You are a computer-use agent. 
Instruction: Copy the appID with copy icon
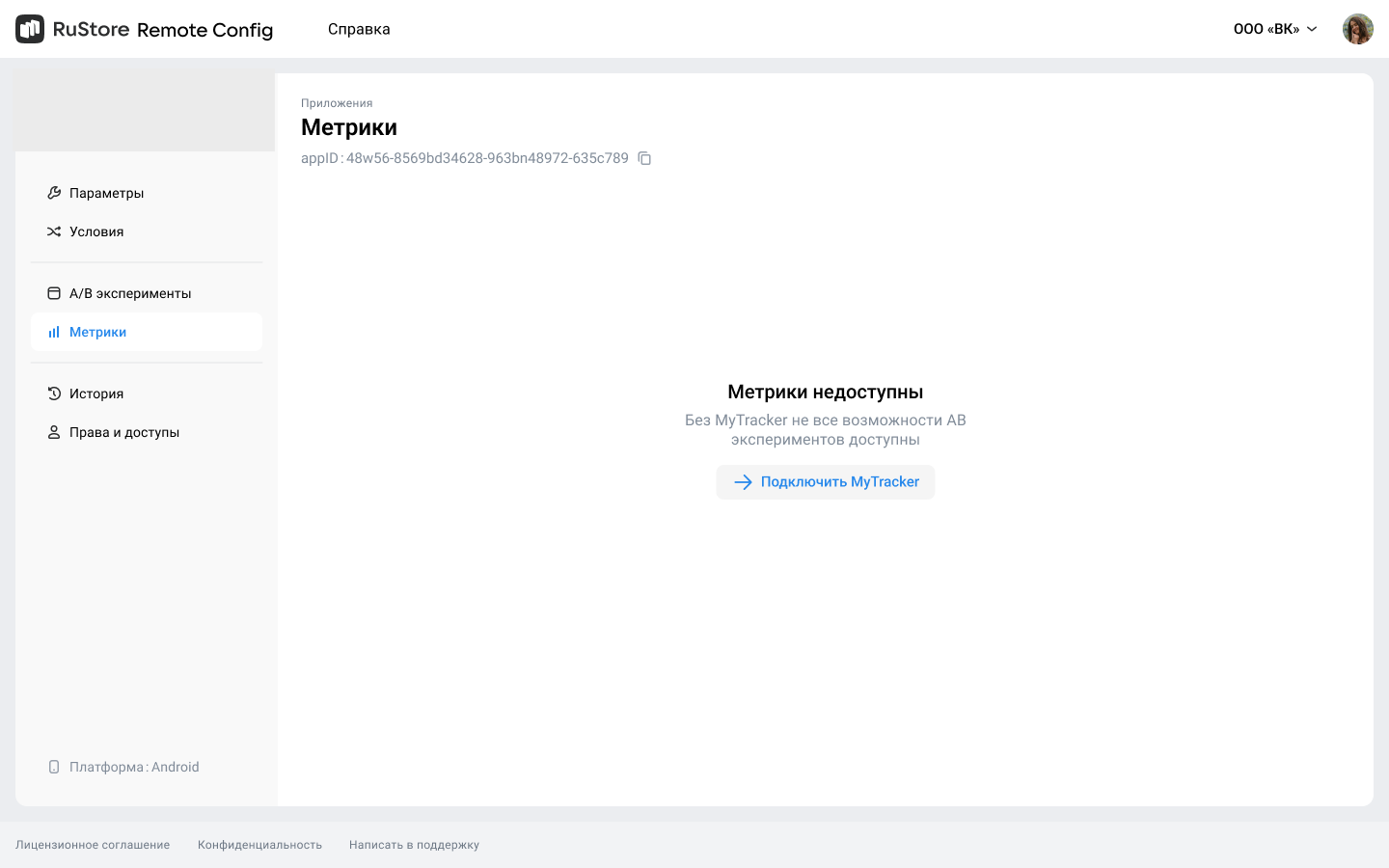tap(645, 158)
